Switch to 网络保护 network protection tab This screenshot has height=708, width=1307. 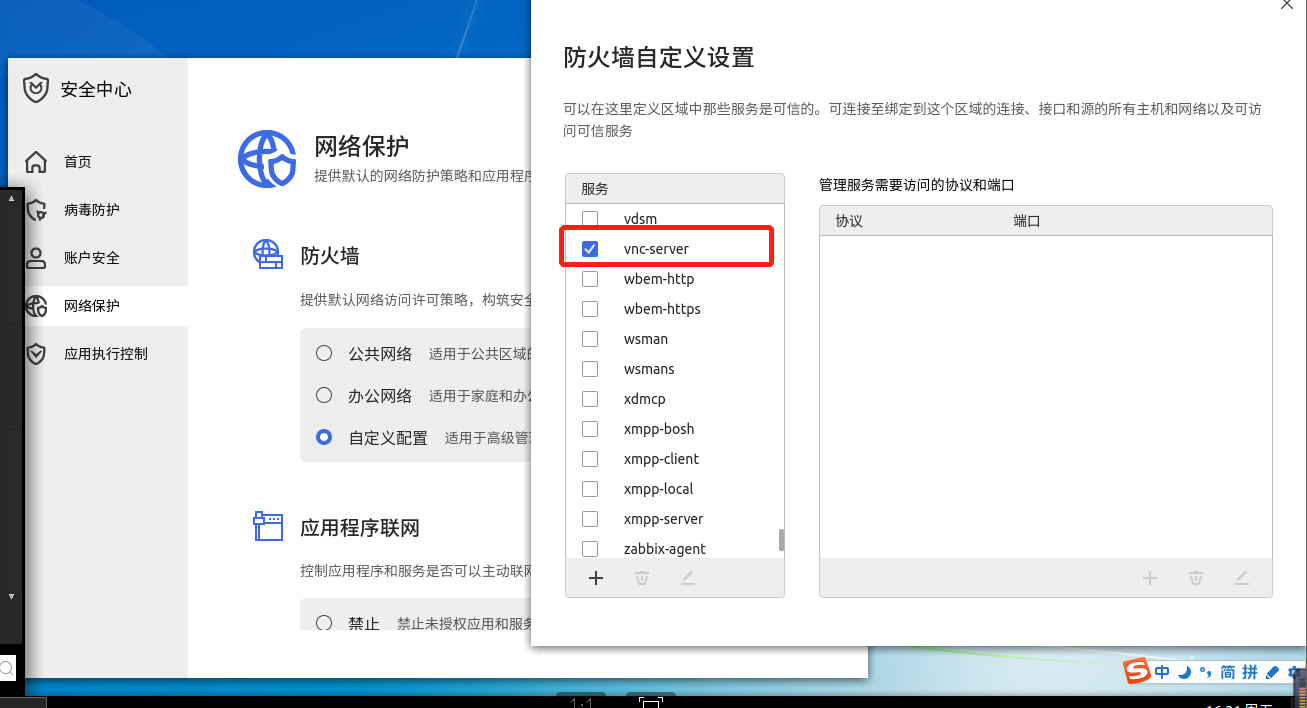point(91,306)
